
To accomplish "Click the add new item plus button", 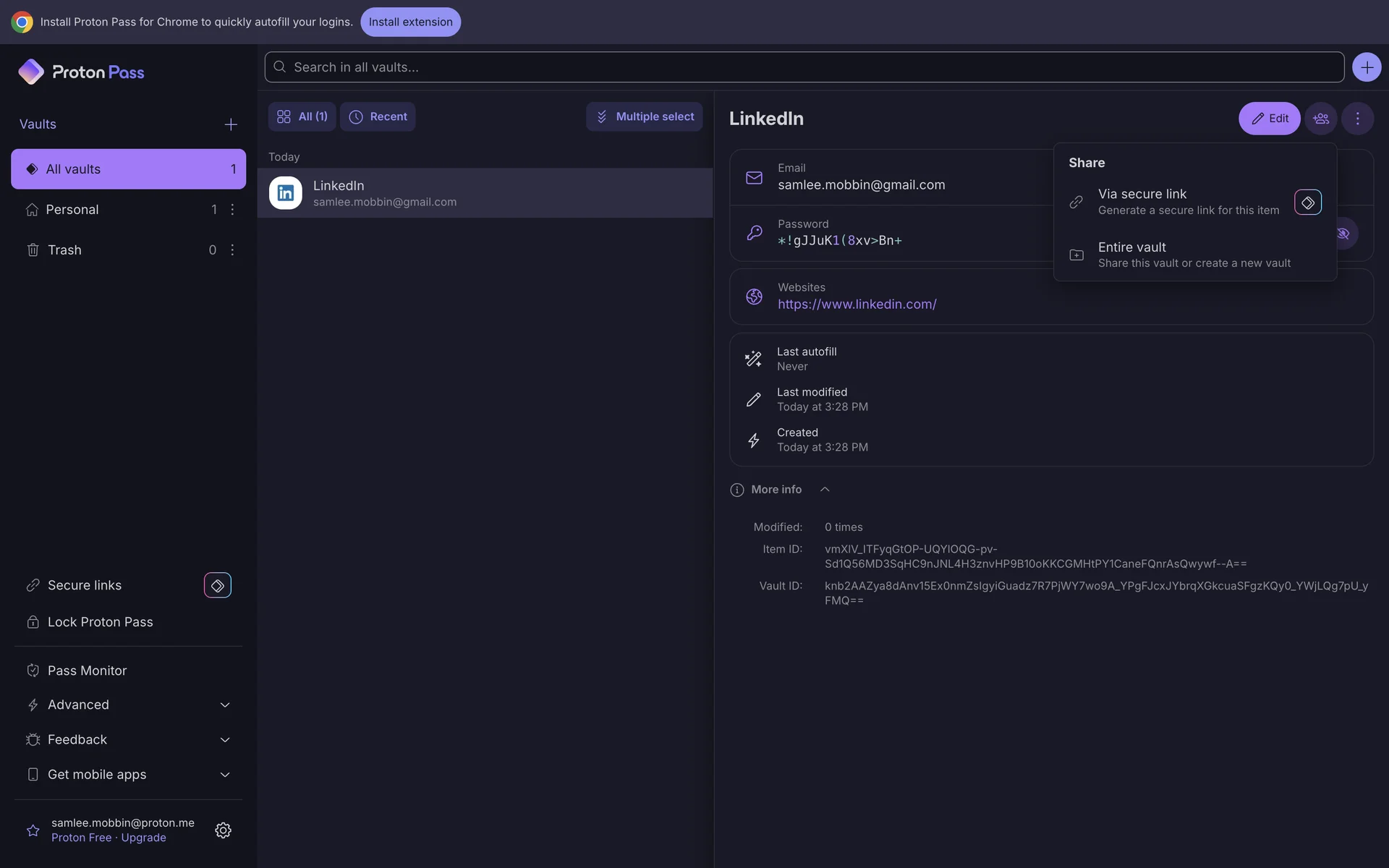I will [x=1366, y=67].
